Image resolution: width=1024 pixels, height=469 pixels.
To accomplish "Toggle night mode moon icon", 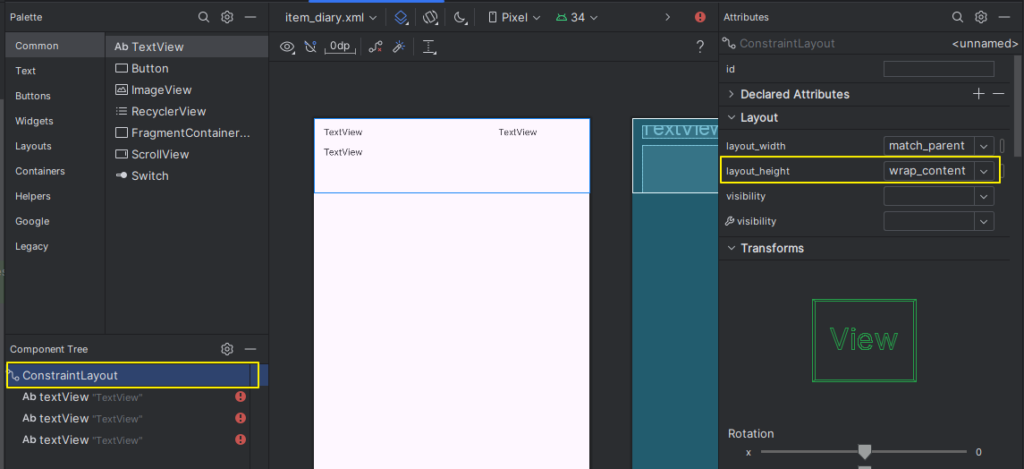I will pos(460,18).
